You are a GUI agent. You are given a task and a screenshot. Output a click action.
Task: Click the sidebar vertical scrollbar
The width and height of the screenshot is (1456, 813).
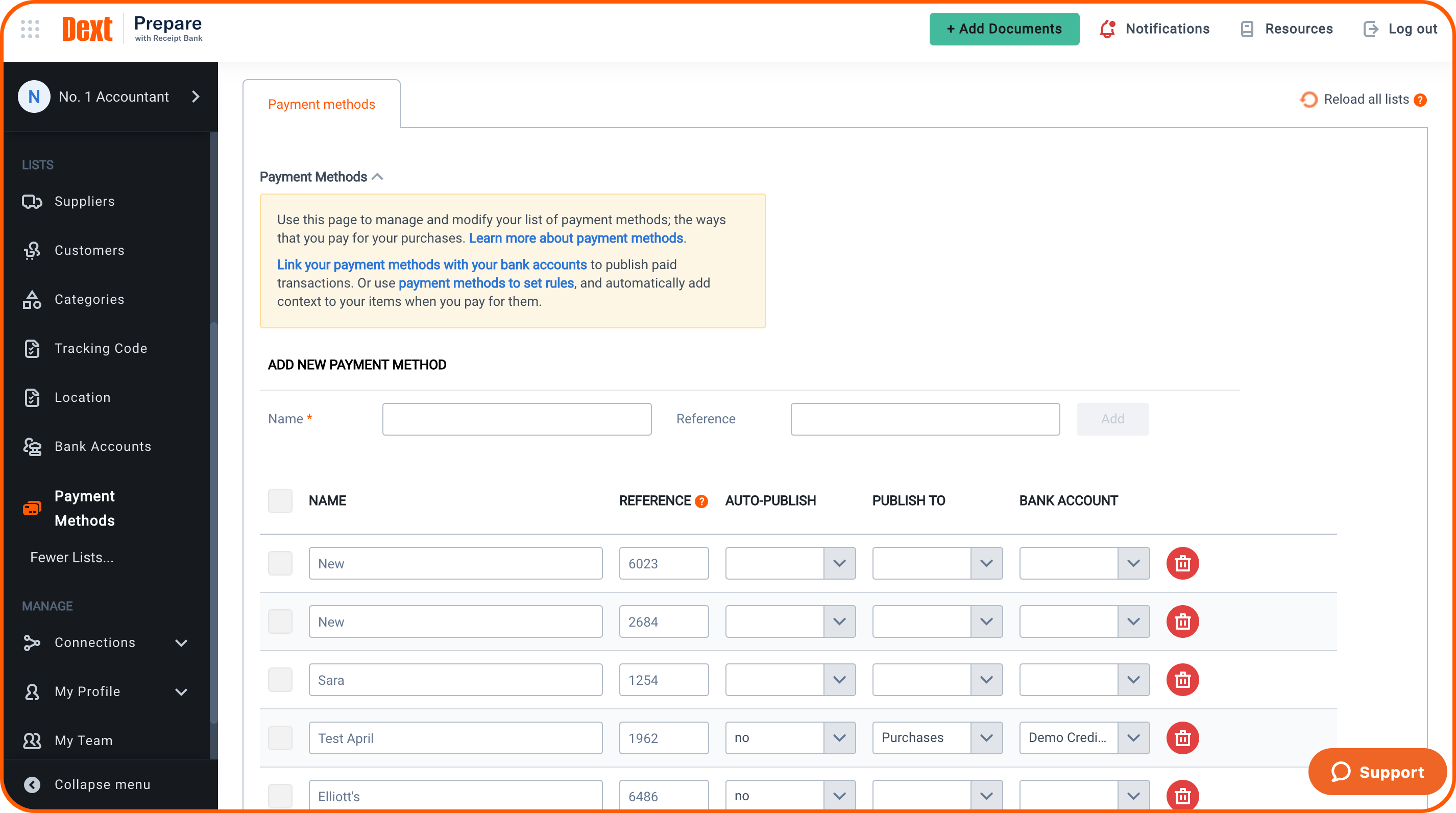pyautogui.click(x=213, y=523)
